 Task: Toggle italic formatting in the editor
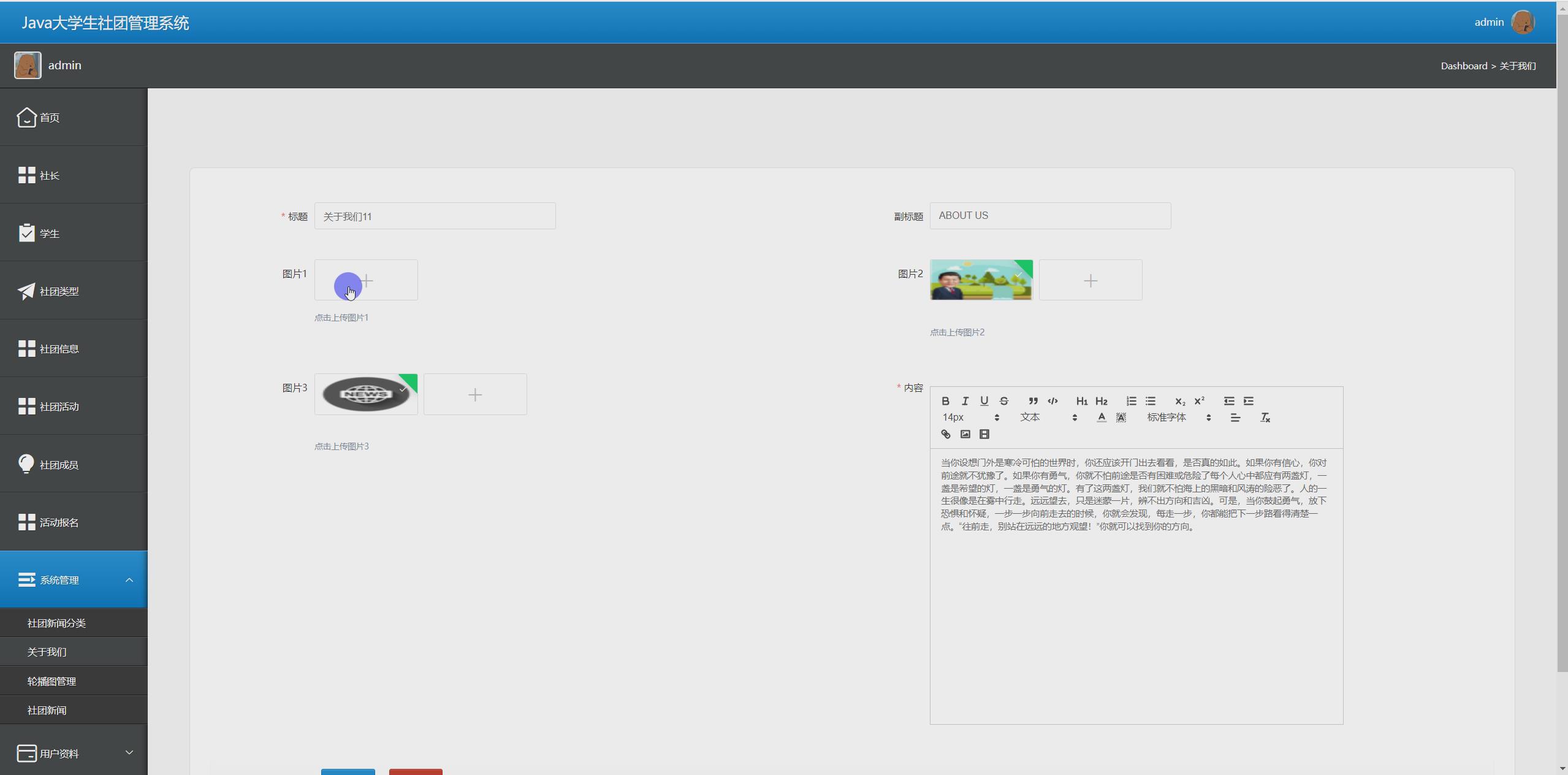[965, 401]
